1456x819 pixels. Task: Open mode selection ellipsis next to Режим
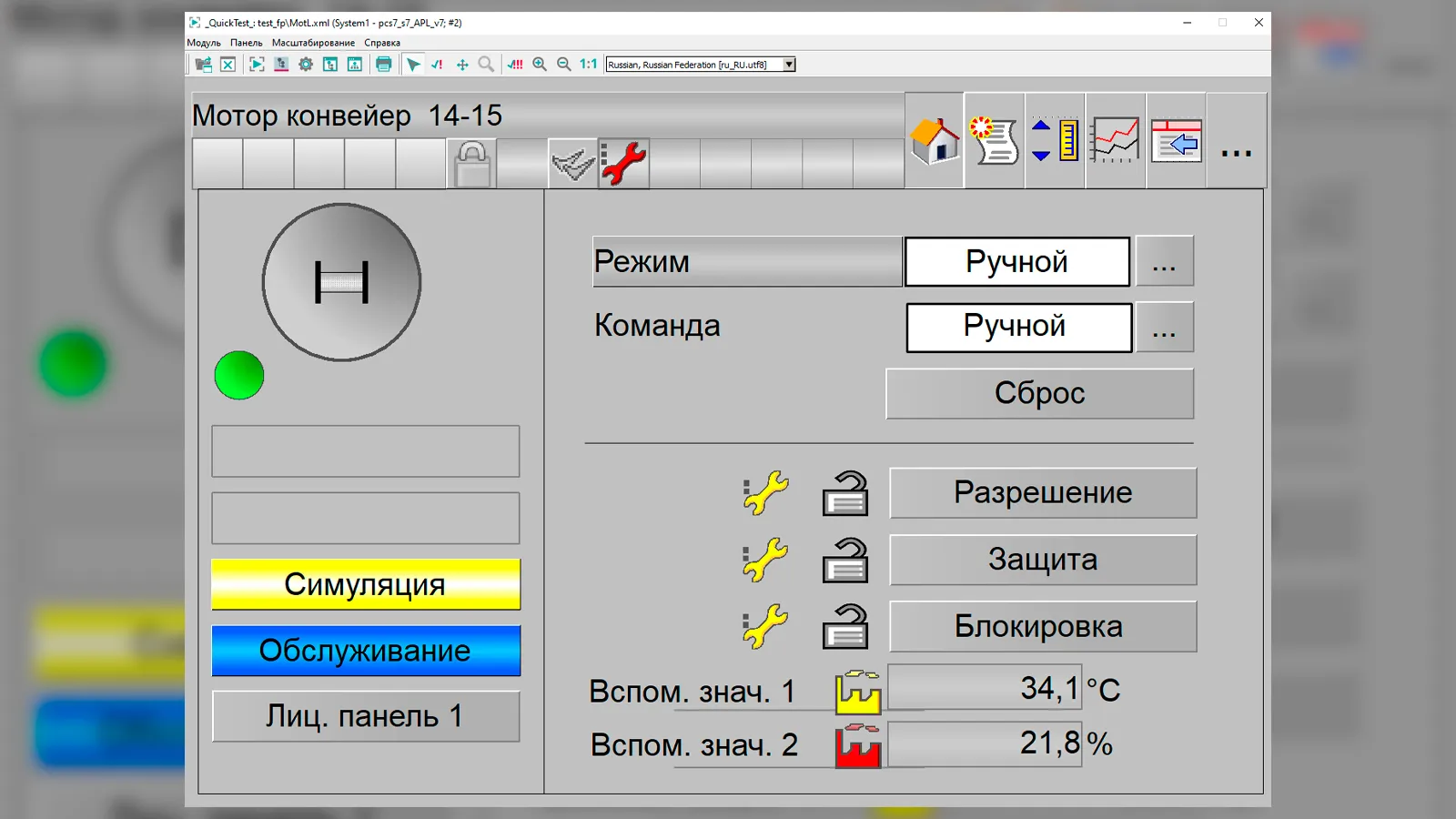(1165, 261)
